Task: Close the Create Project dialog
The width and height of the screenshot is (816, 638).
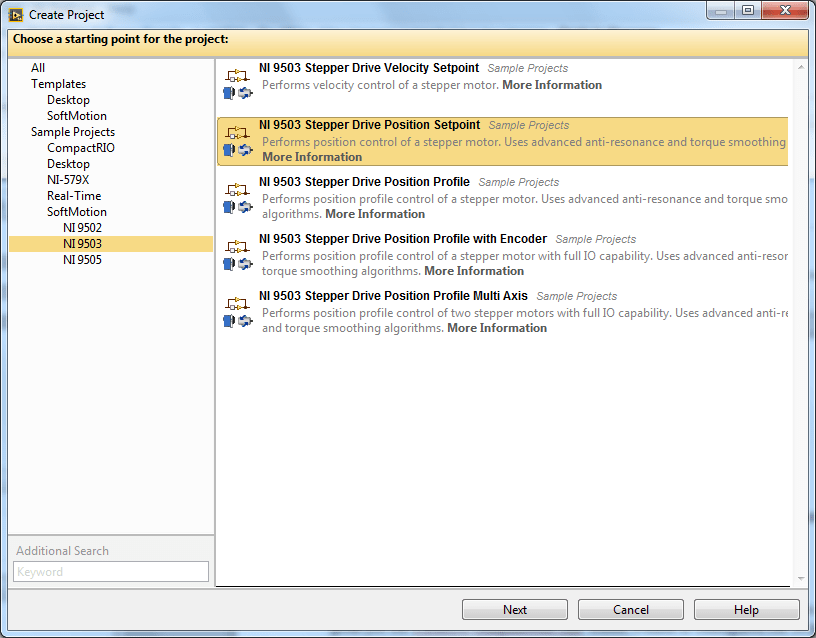Action: click(x=785, y=10)
